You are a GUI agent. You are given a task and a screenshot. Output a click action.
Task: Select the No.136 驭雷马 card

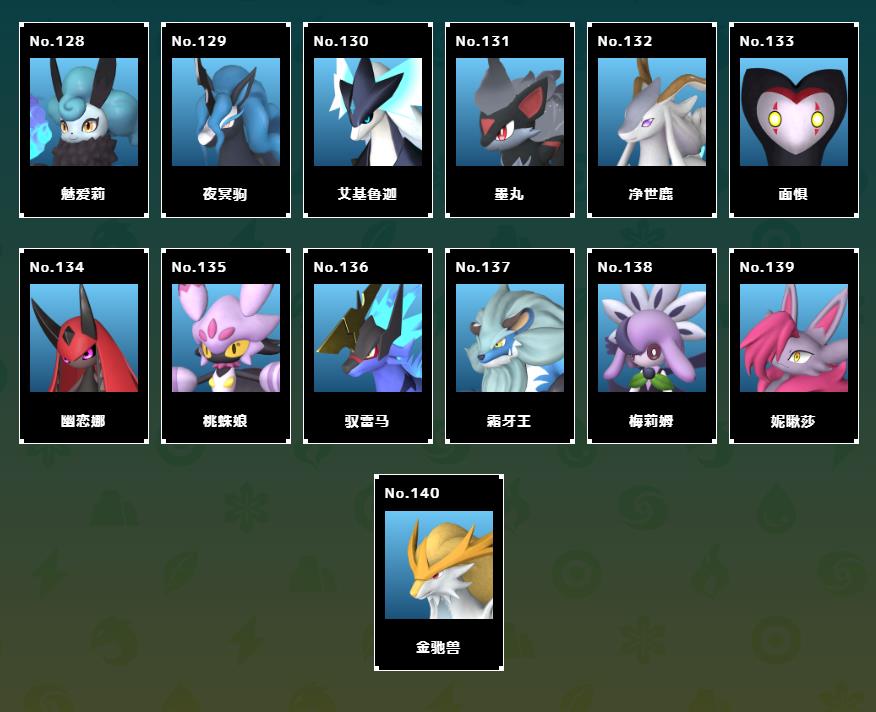point(368,346)
